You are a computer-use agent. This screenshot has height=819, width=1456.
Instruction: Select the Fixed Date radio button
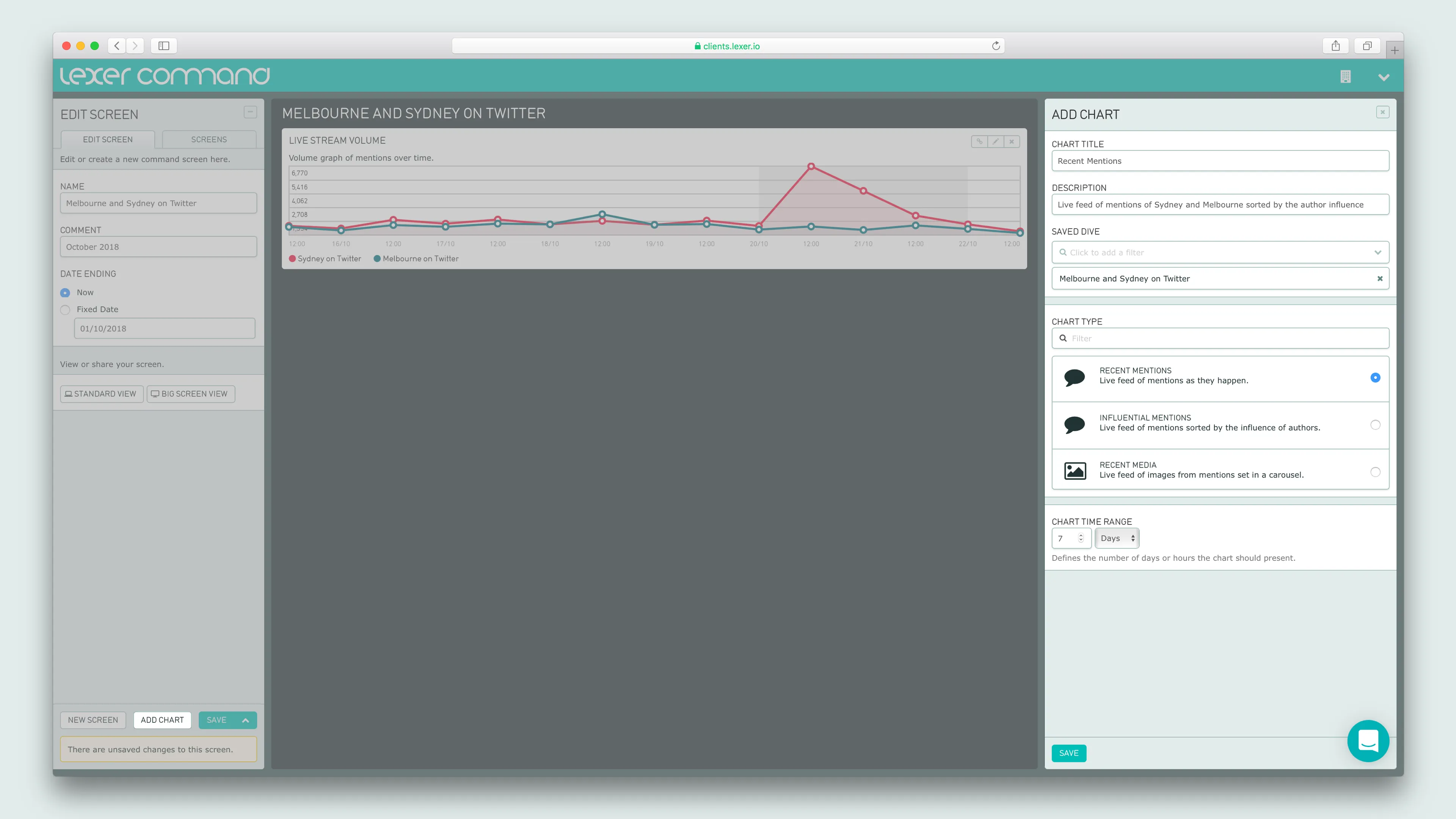65,310
